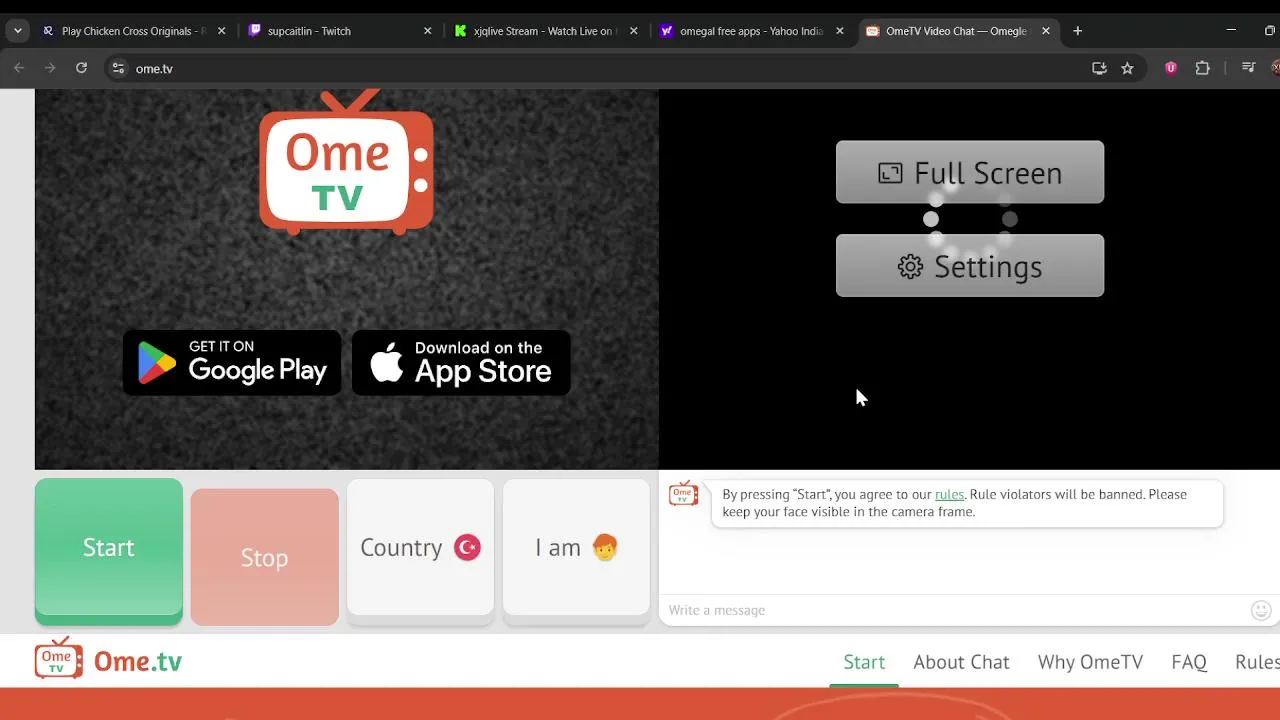Screen dimensions: 1280x720
Task: Click the Ome.tv logo in navigation bar
Action: 108,660
